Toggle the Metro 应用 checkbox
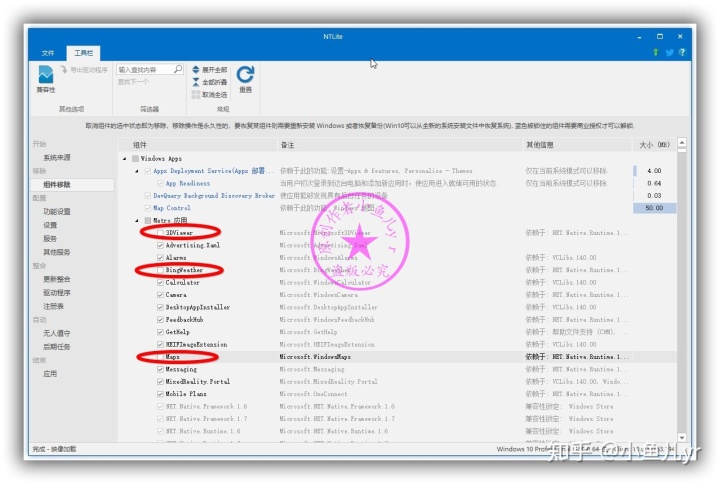 (x=148, y=220)
